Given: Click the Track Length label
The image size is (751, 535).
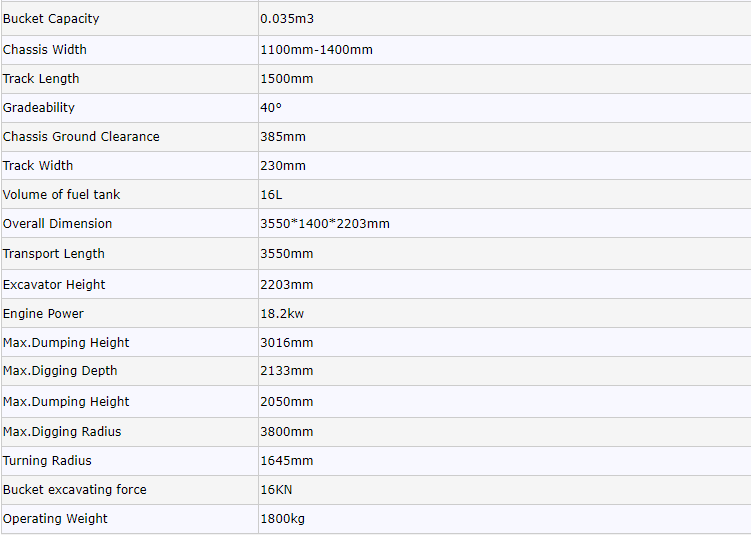Looking at the screenshot, I should click(41, 79).
